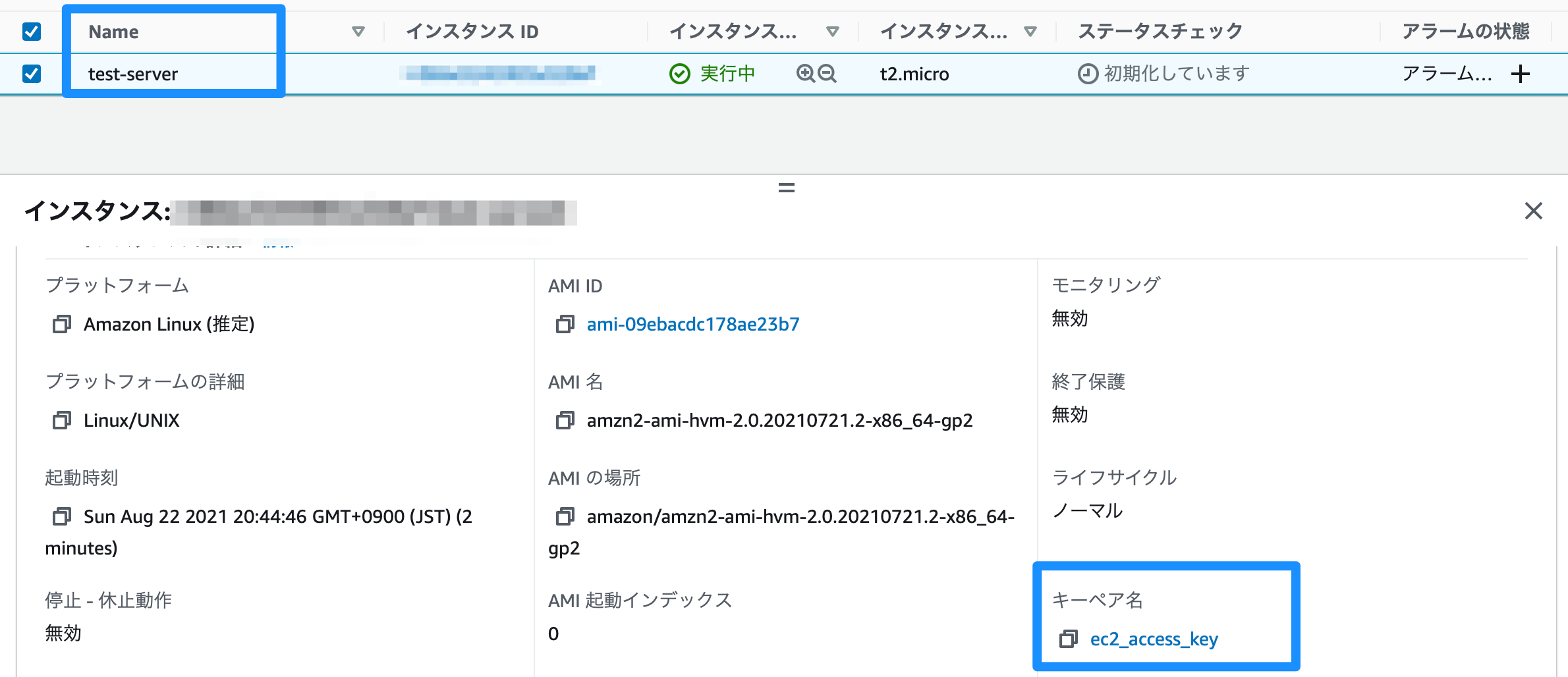
Task: Uncheck the test-server row checkbox
Action: [32, 73]
